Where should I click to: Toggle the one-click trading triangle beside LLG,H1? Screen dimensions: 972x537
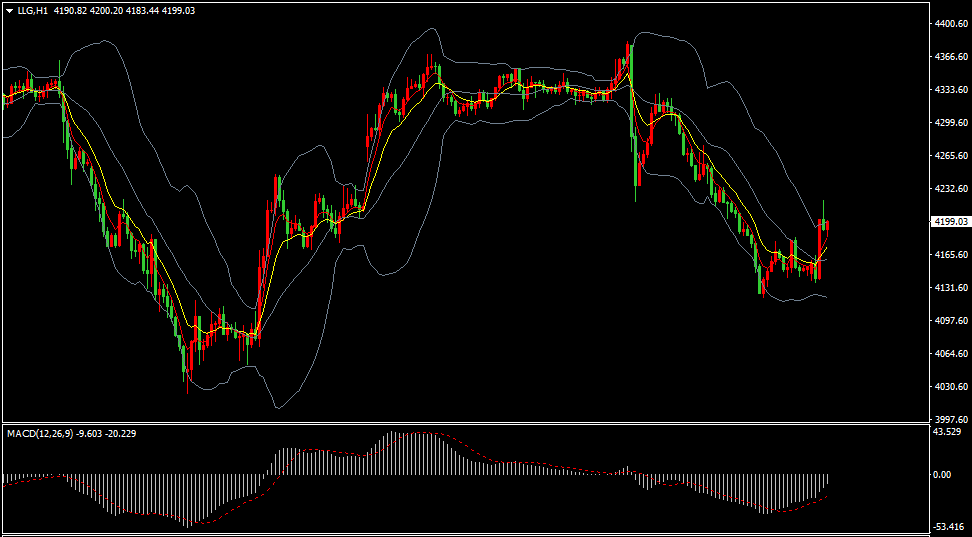(x=9, y=11)
